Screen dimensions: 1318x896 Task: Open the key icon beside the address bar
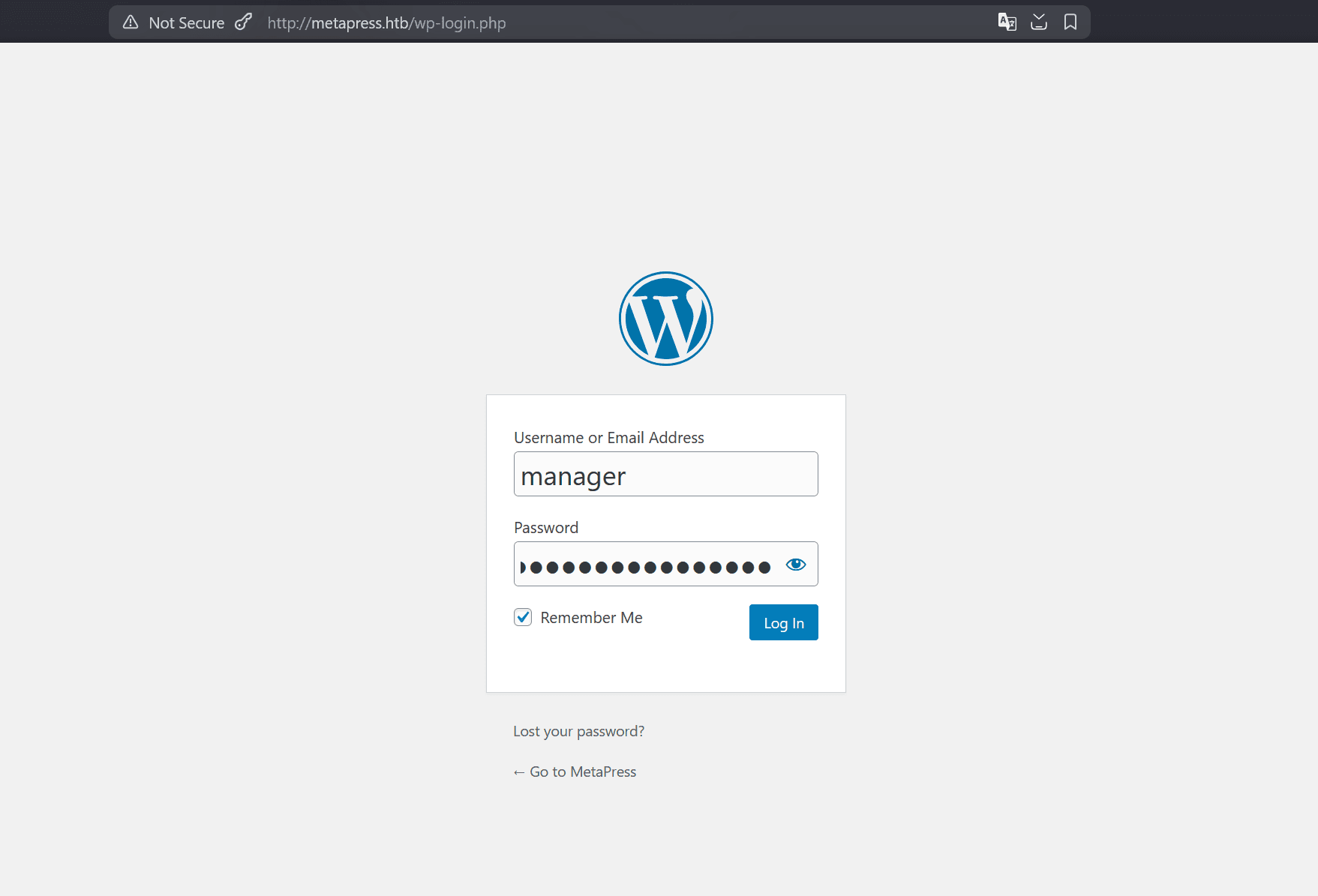242,22
